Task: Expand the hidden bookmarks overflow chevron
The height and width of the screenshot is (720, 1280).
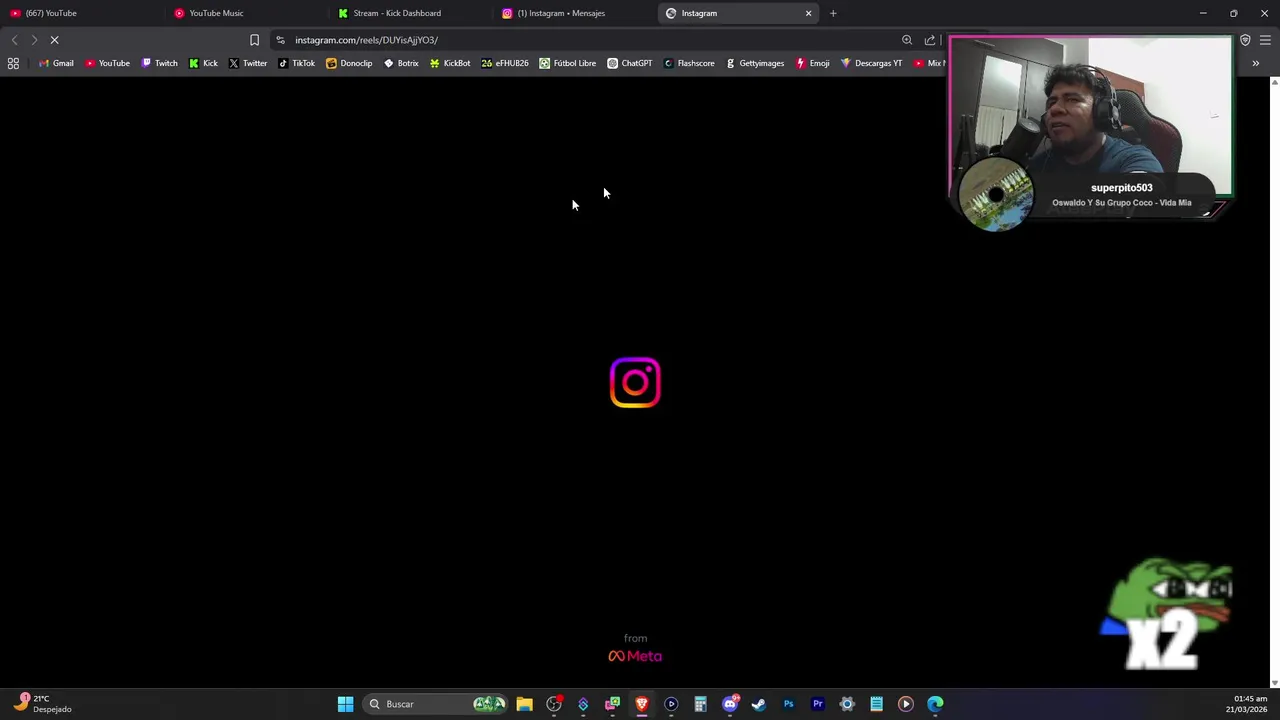Action: (x=1255, y=63)
